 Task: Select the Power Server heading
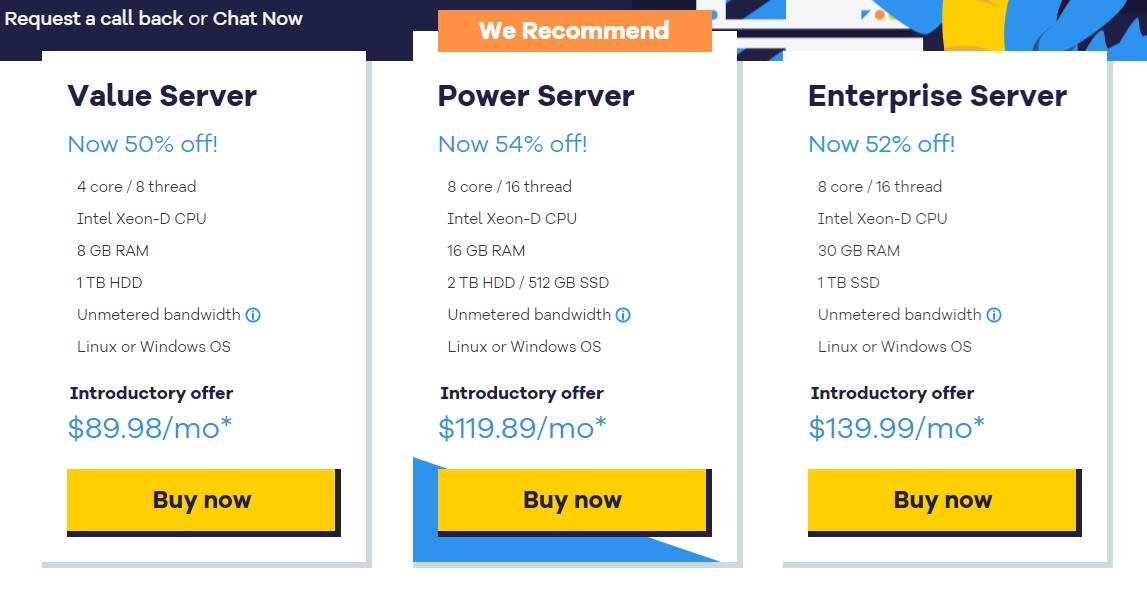[x=535, y=96]
